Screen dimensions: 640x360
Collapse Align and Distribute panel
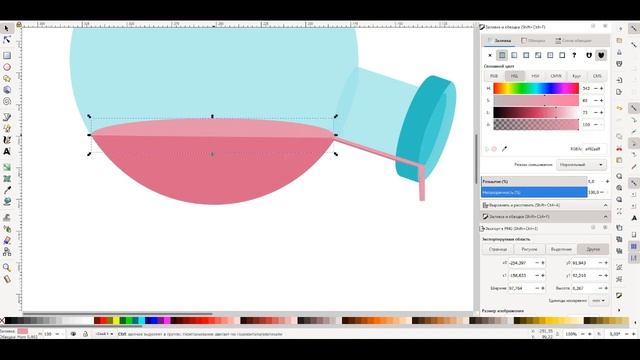click(x=606, y=205)
